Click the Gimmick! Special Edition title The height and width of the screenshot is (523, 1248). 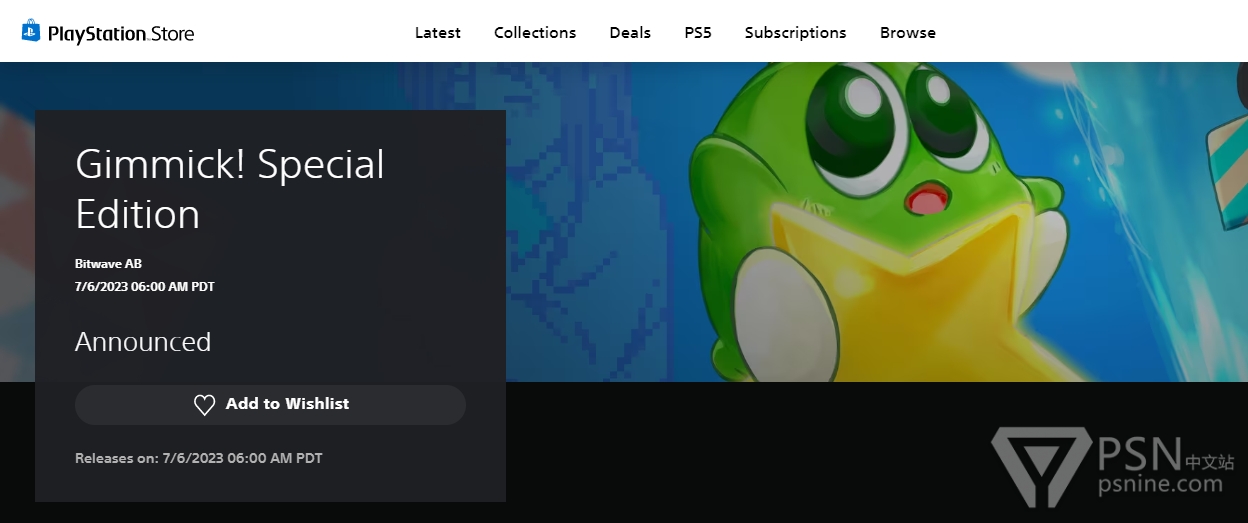[230, 189]
